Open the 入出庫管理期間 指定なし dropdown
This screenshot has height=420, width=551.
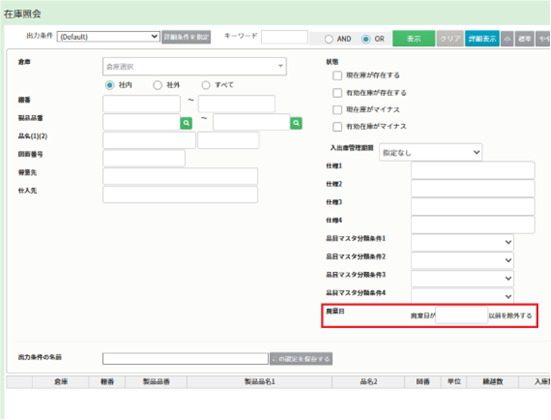(430, 153)
